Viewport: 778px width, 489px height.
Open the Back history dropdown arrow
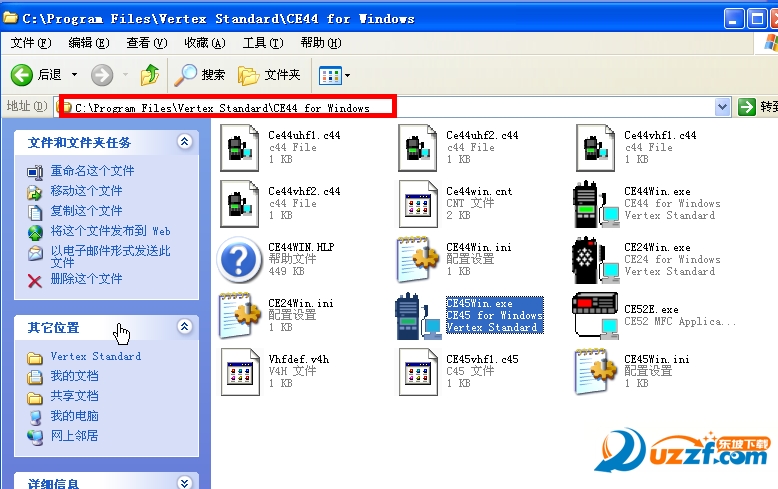pos(74,75)
